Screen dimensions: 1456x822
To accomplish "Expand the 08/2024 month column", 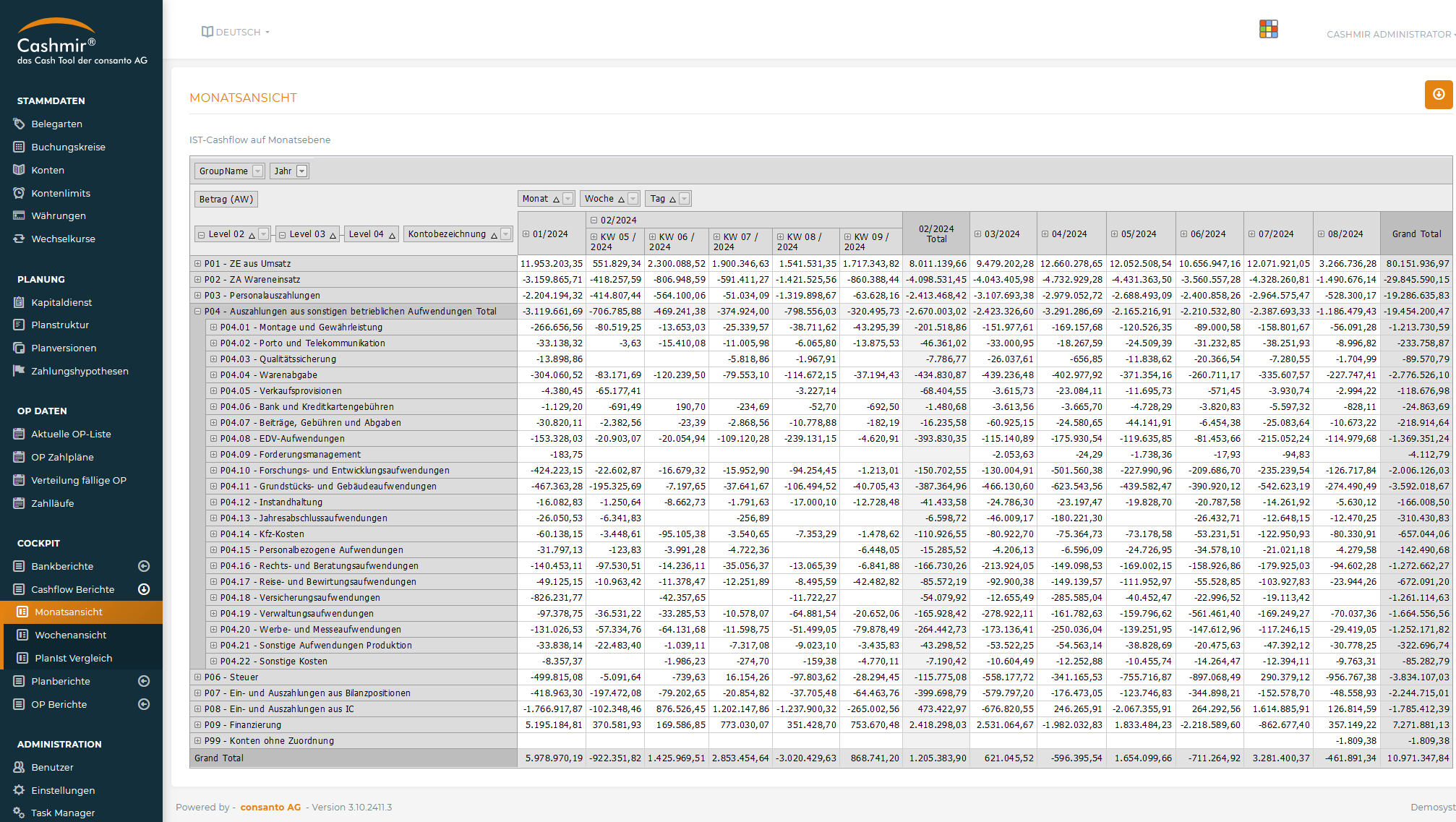I will pos(1321,234).
